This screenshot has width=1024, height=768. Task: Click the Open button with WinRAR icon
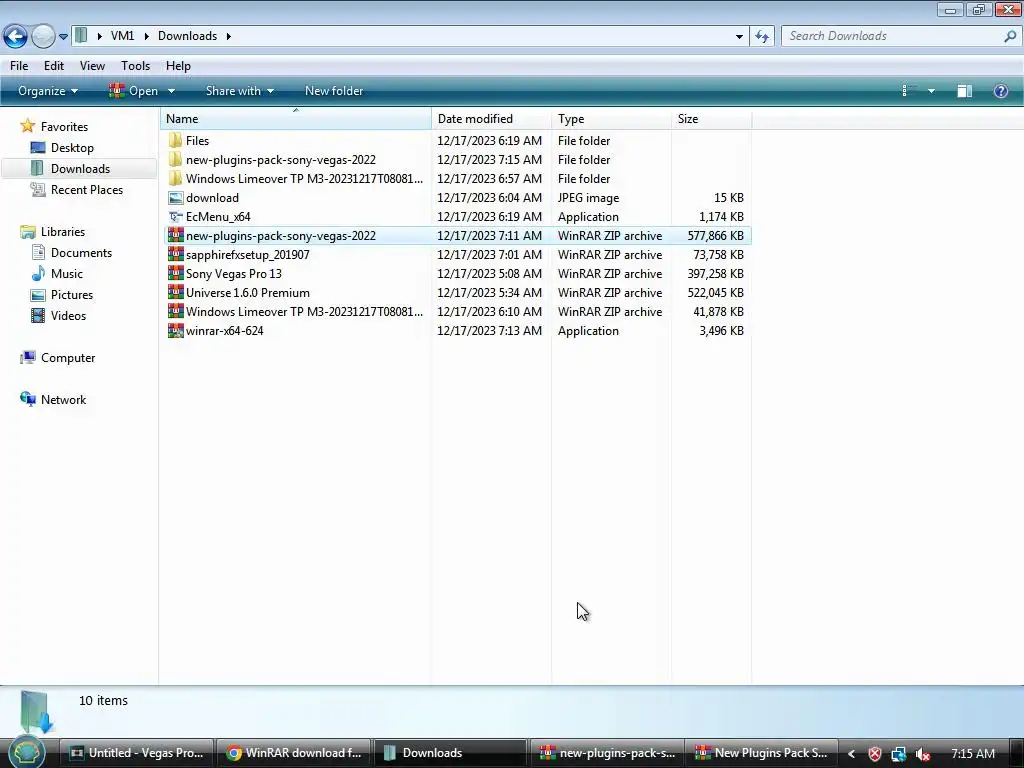tap(134, 91)
